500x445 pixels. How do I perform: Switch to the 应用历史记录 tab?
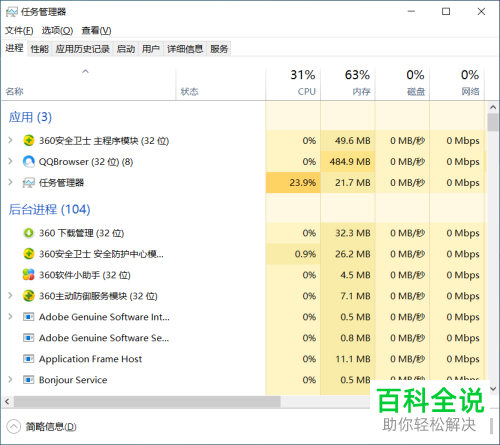click(x=83, y=49)
